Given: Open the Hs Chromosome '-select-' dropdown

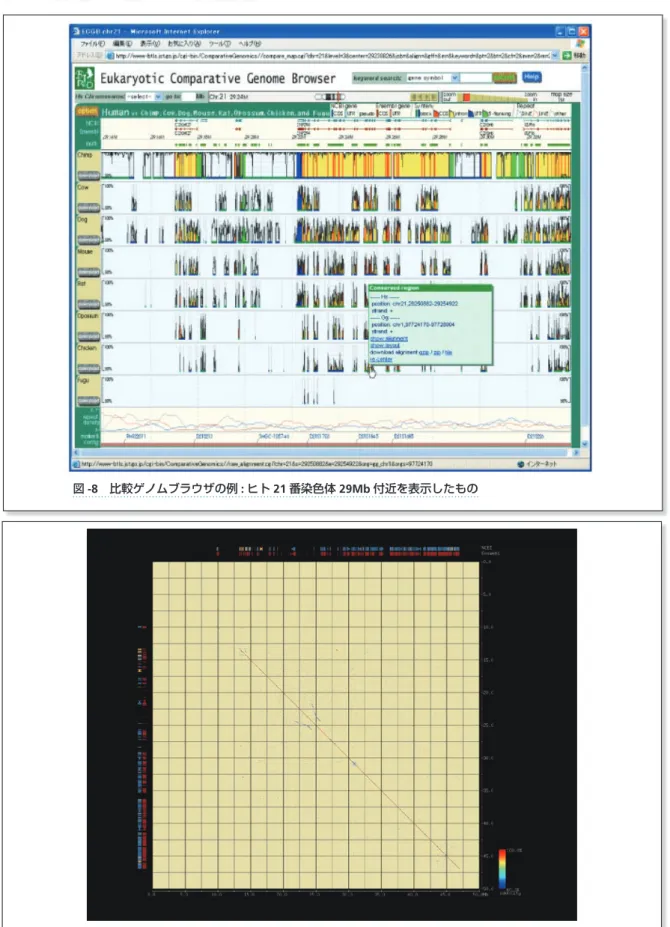Looking at the screenshot, I should (143, 96).
